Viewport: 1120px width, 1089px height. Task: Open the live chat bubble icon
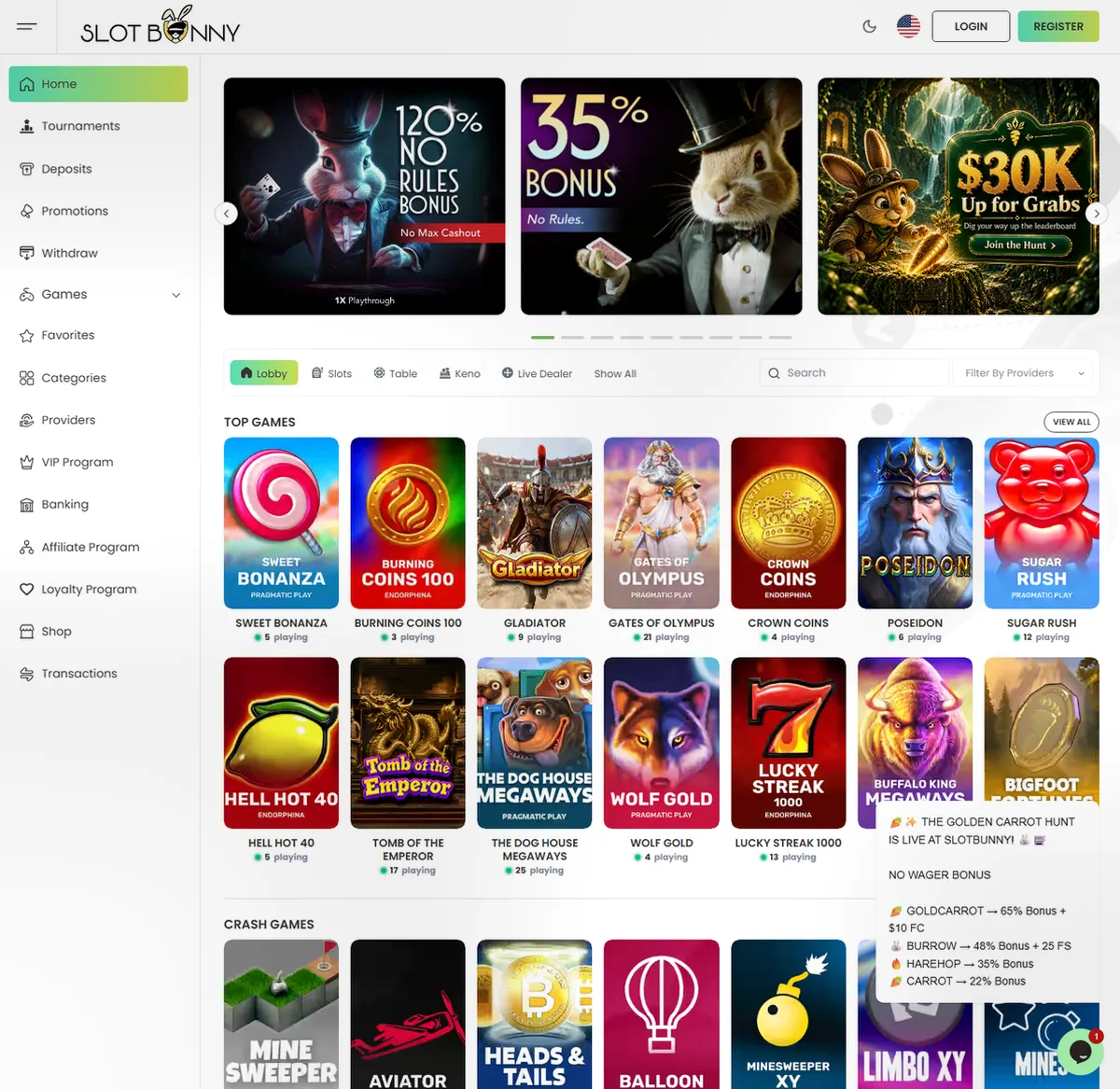[1080, 1052]
